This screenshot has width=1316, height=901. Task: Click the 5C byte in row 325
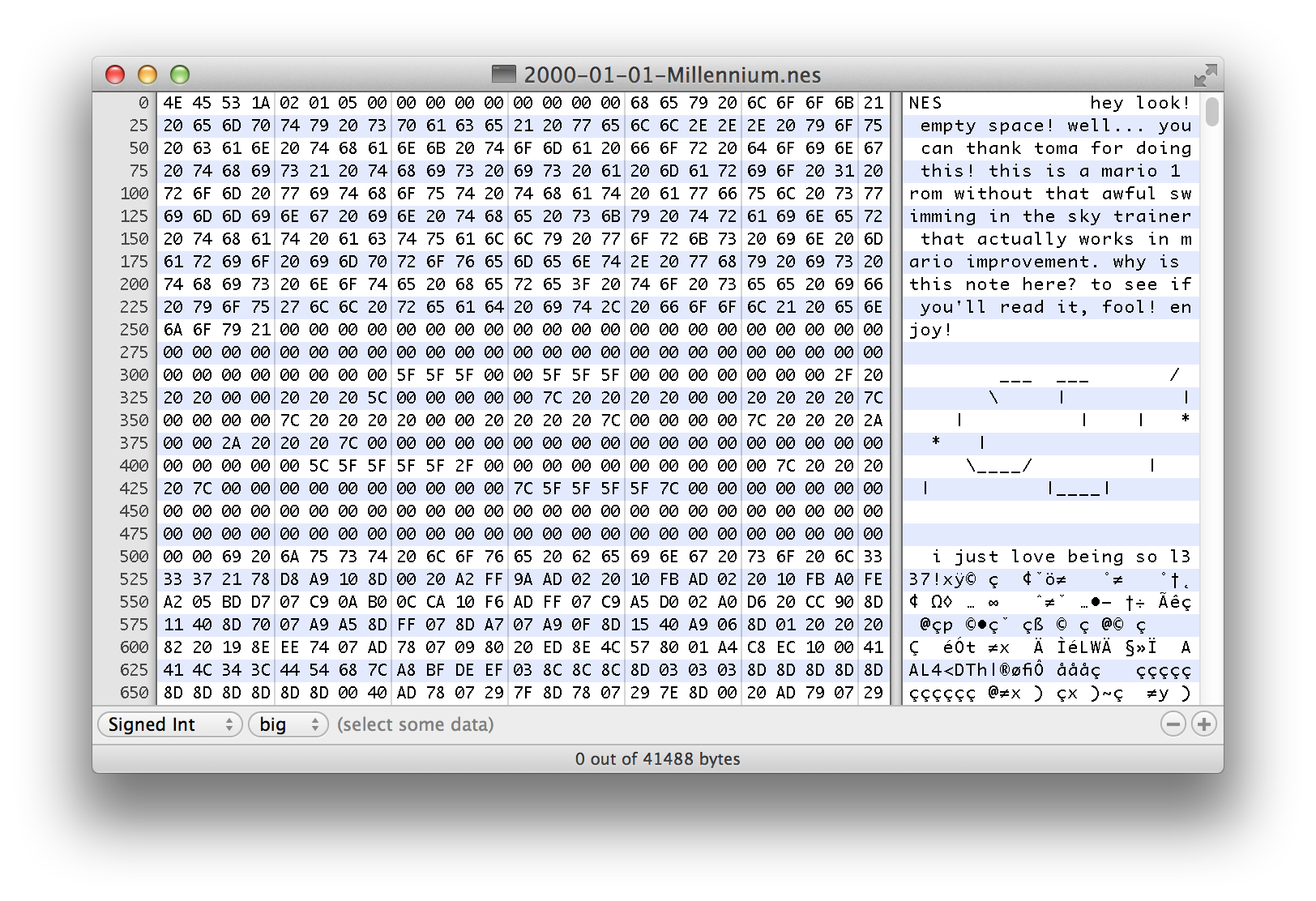[377, 398]
